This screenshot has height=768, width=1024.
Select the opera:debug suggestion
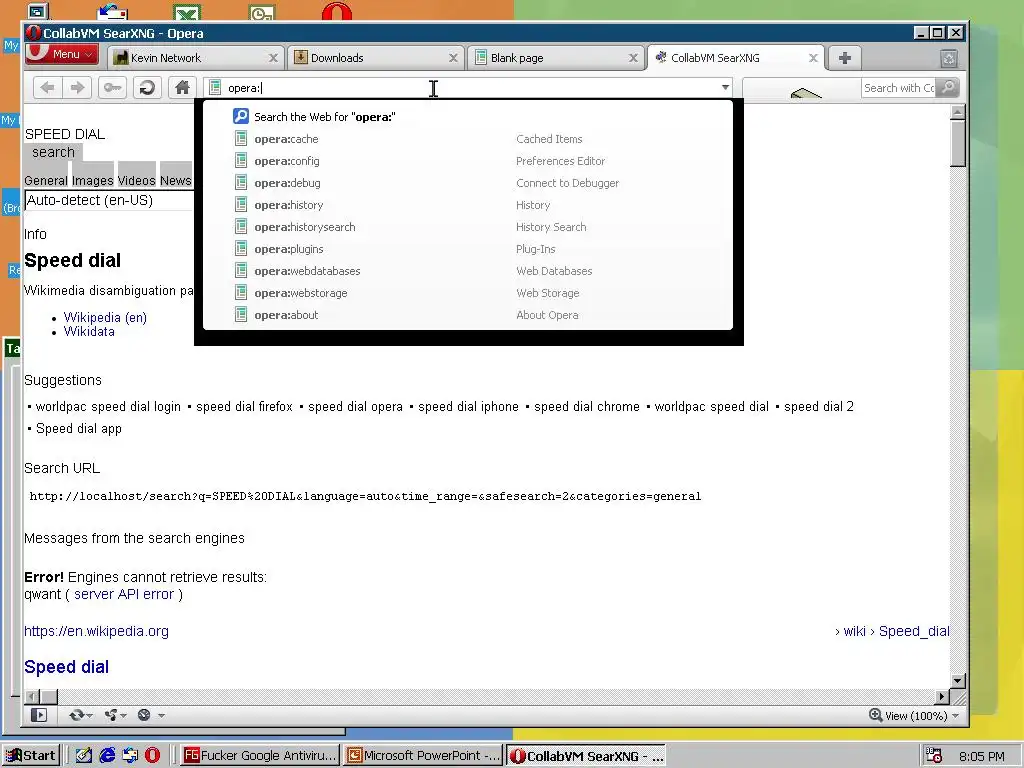468,183
